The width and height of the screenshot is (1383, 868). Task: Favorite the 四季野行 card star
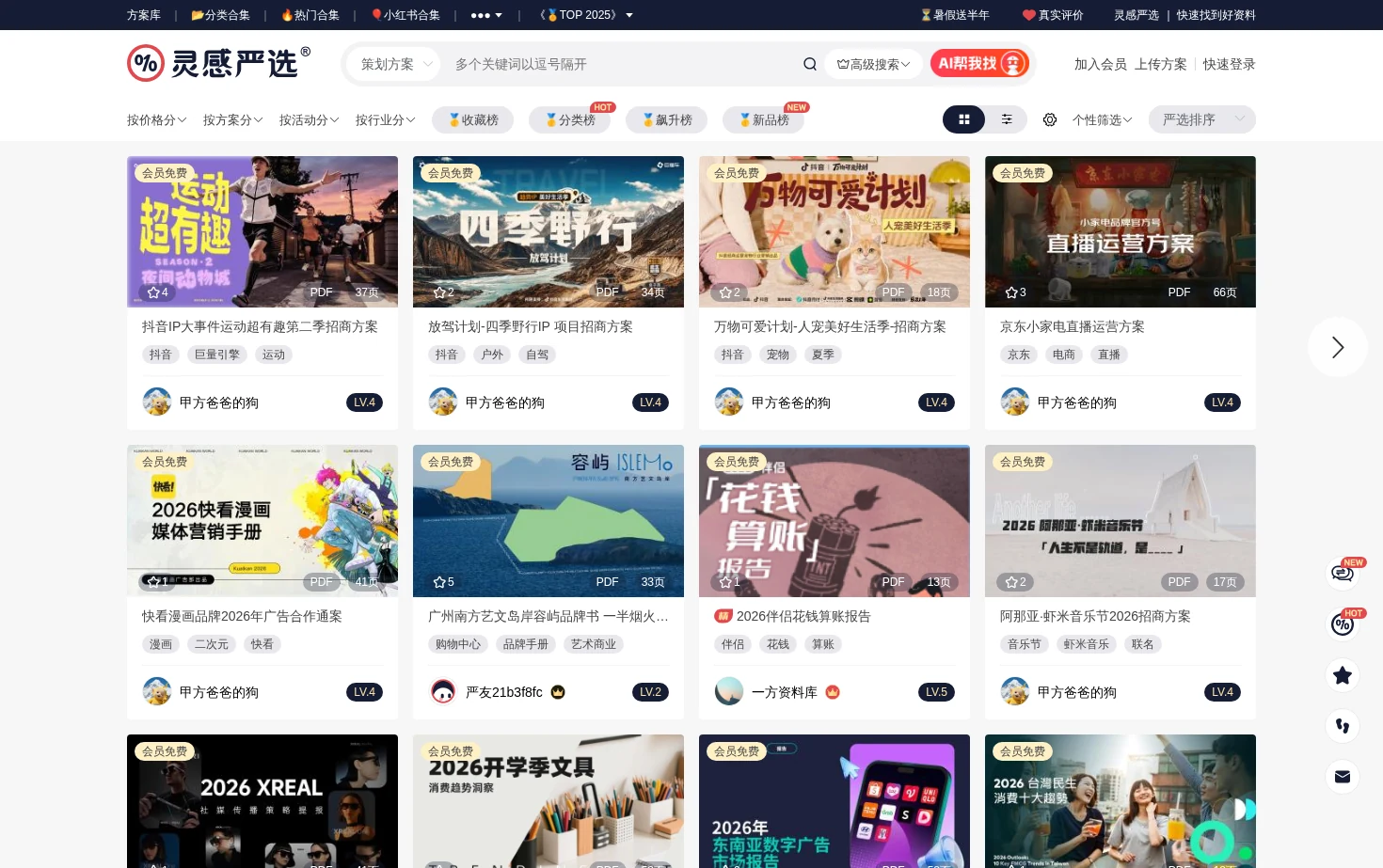tap(438, 292)
